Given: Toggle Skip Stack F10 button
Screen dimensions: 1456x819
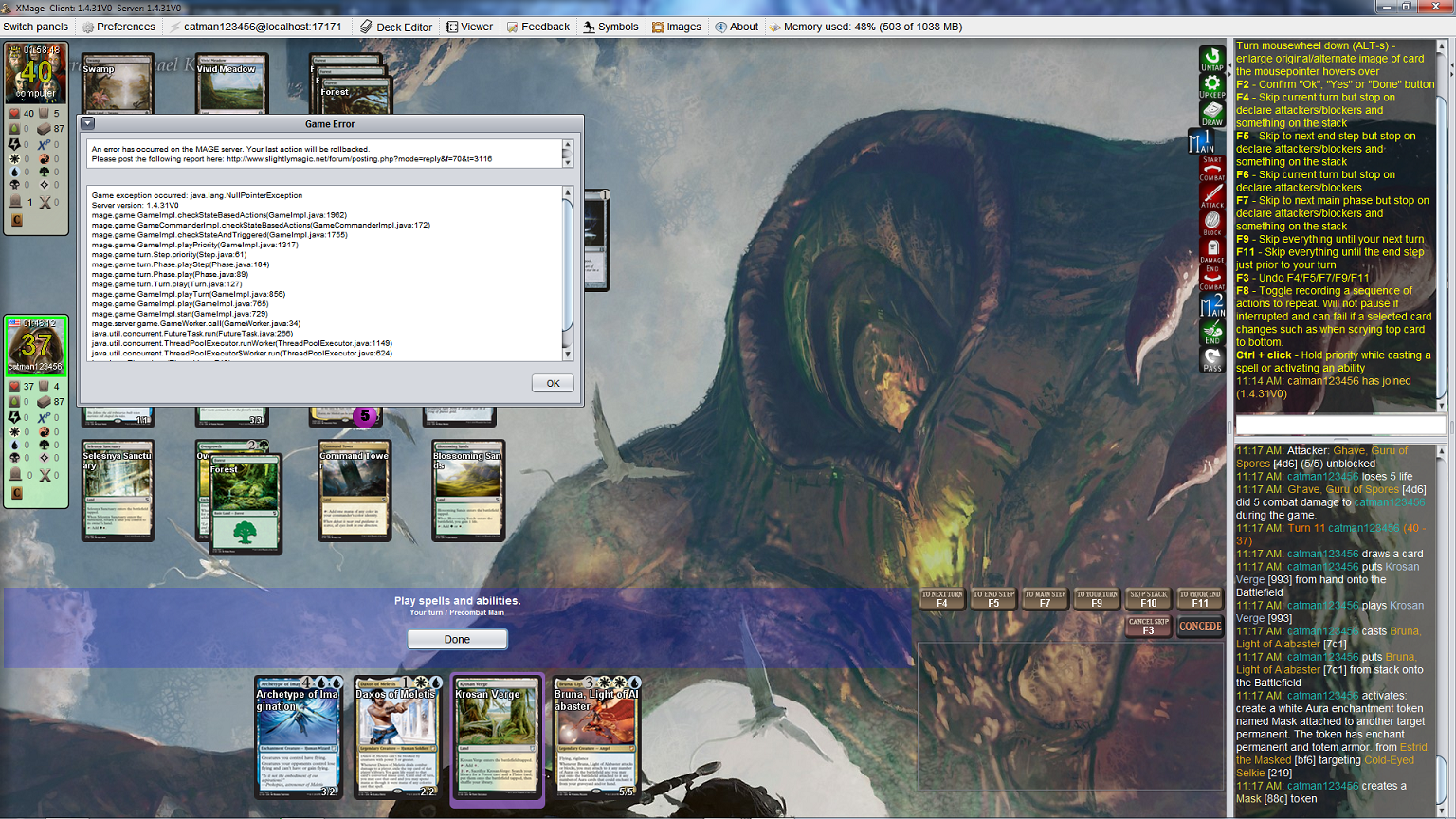Looking at the screenshot, I should (1148, 599).
